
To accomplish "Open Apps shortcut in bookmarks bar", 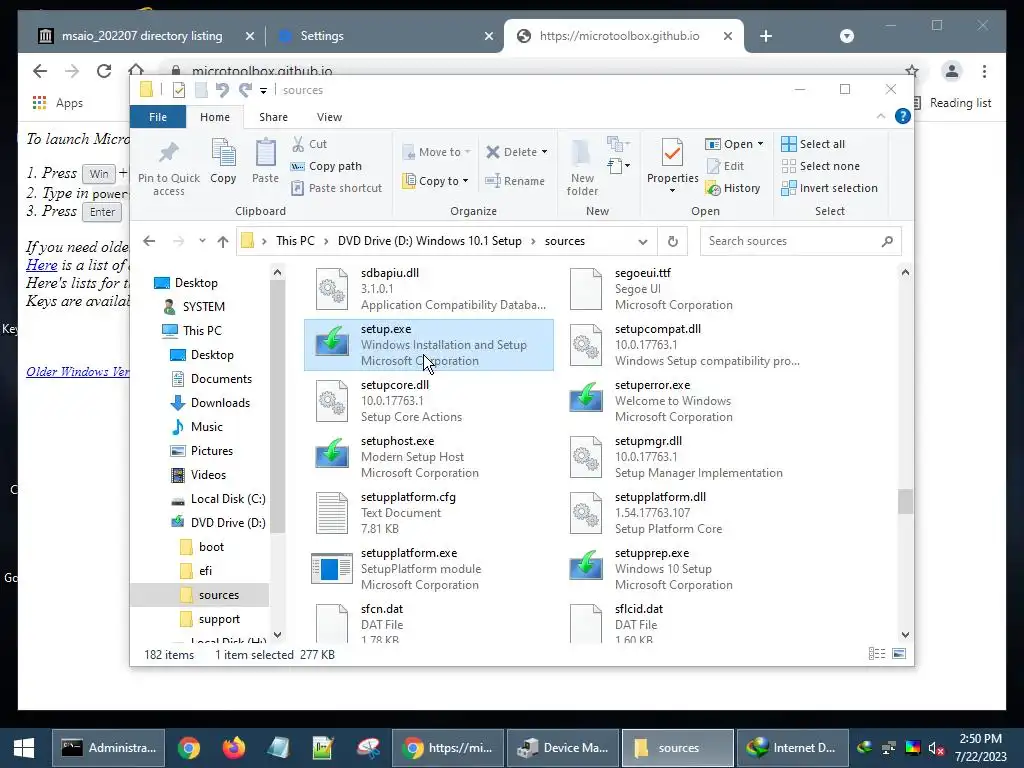I will pyautogui.click(x=57, y=103).
